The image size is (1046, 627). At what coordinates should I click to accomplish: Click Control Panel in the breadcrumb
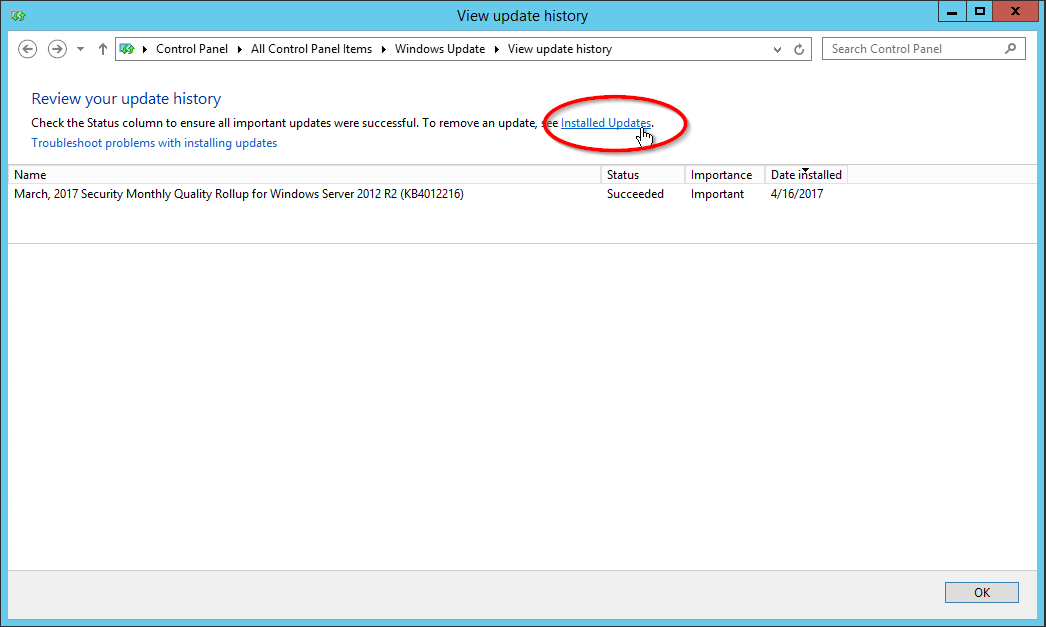coord(191,49)
